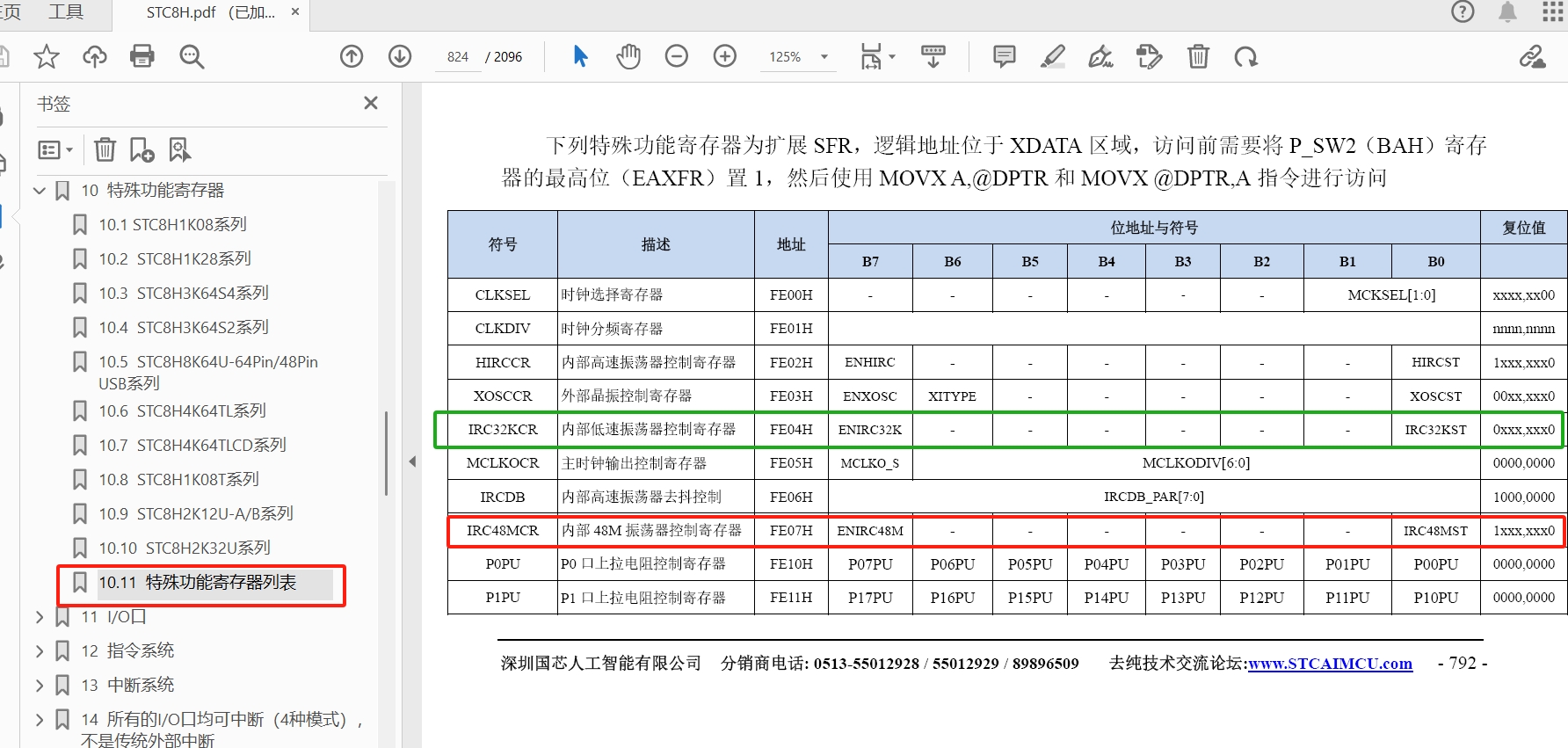This screenshot has width=1568, height=748.
Task: Open the www.STCAIMCU.com link
Action: 1330,664
